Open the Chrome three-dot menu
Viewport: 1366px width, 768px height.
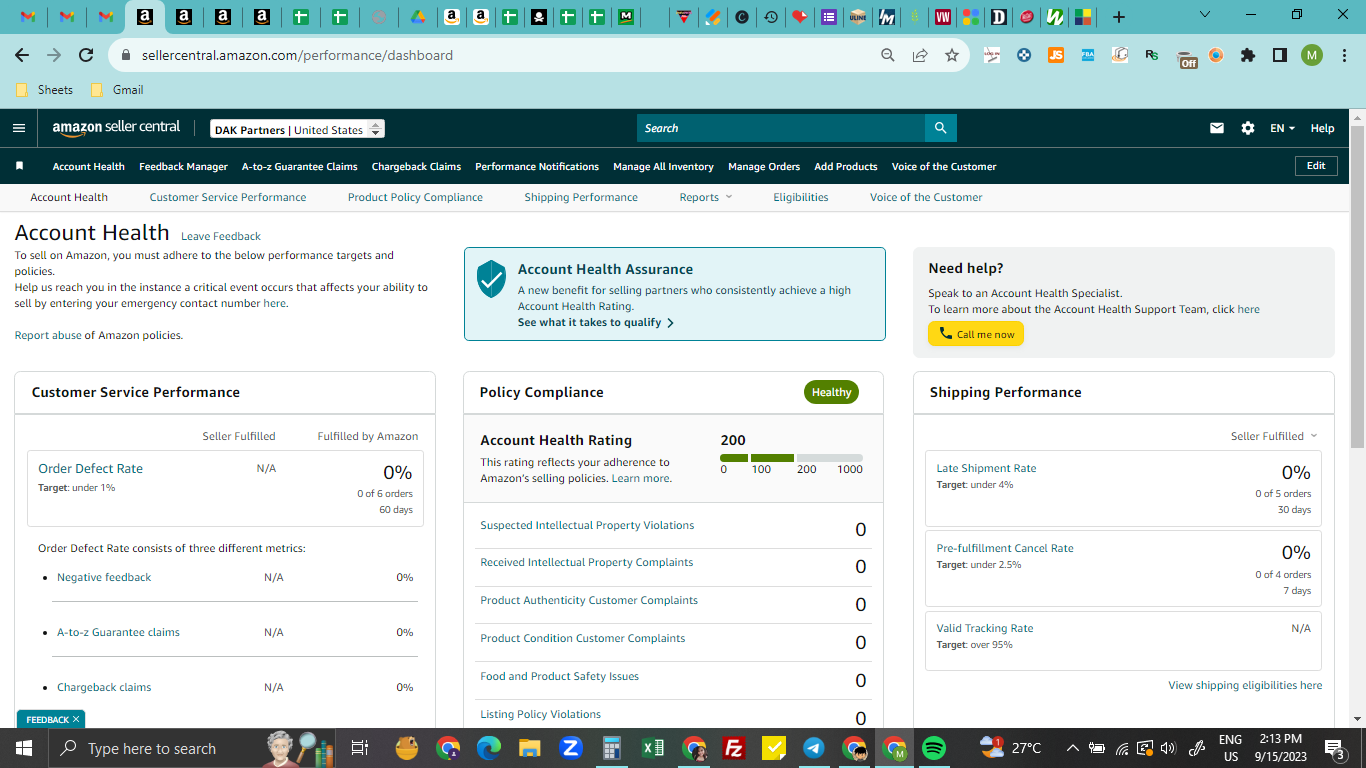click(1343, 55)
